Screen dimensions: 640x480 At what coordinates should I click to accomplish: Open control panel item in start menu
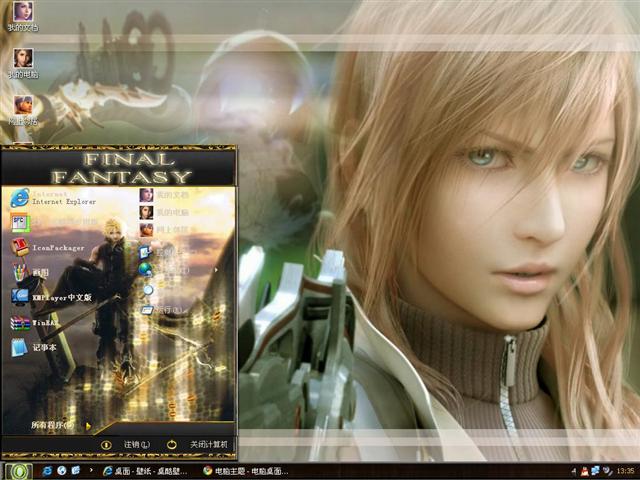pos(162,252)
